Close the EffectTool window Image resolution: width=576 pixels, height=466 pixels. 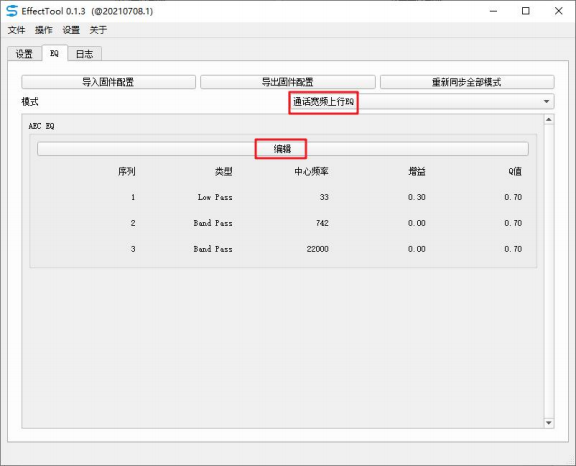558,11
